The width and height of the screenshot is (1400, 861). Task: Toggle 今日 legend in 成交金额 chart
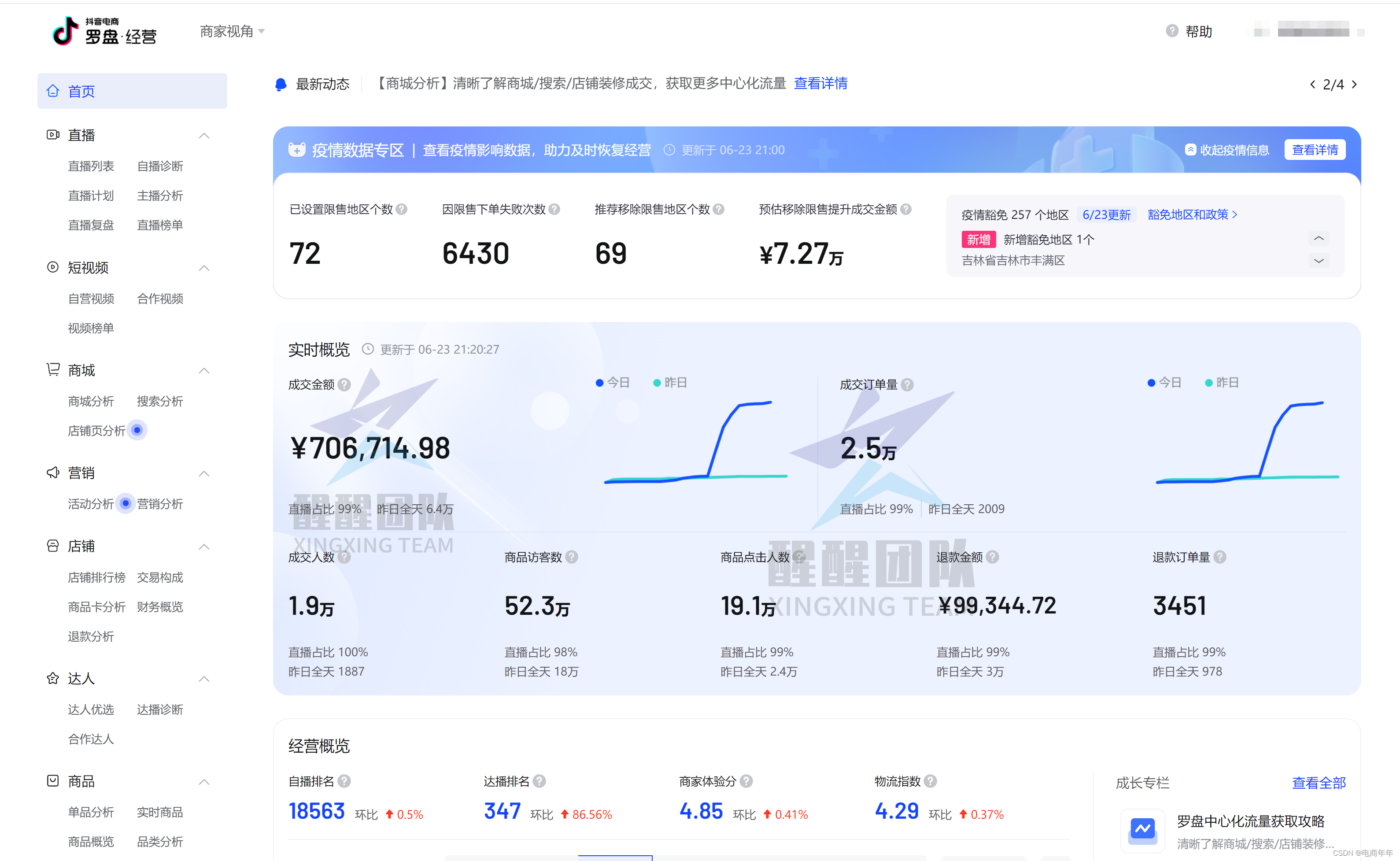pos(613,383)
